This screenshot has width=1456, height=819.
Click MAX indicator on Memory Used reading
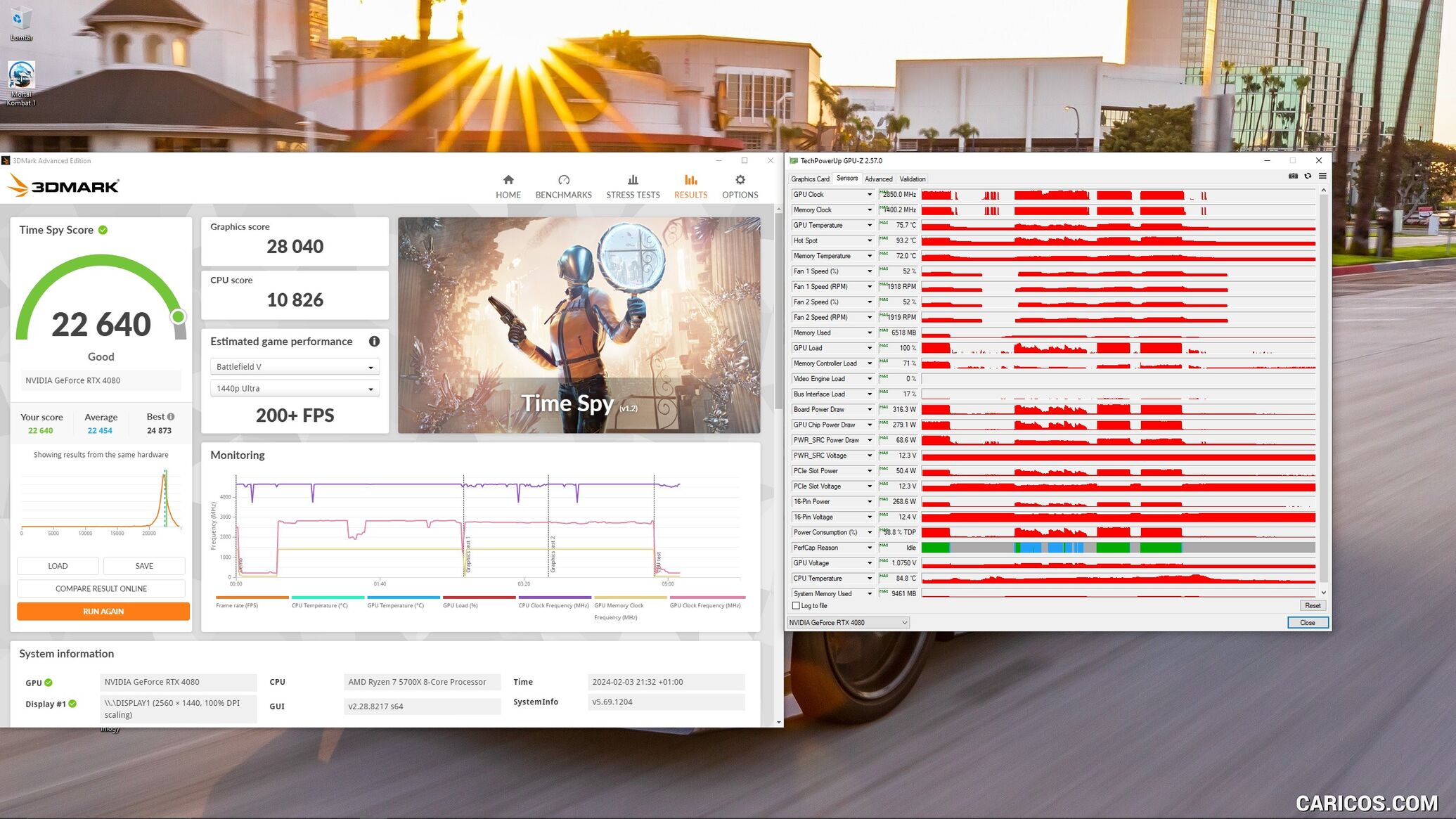tap(884, 330)
